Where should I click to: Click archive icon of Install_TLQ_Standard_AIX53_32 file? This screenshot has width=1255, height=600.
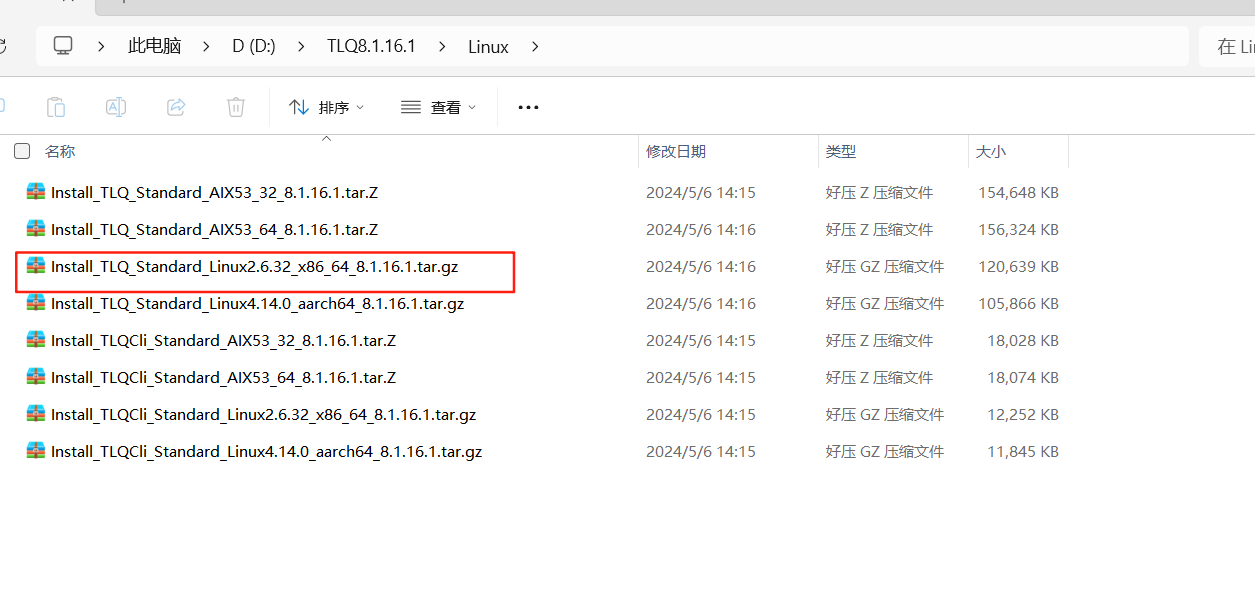click(x=36, y=192)
